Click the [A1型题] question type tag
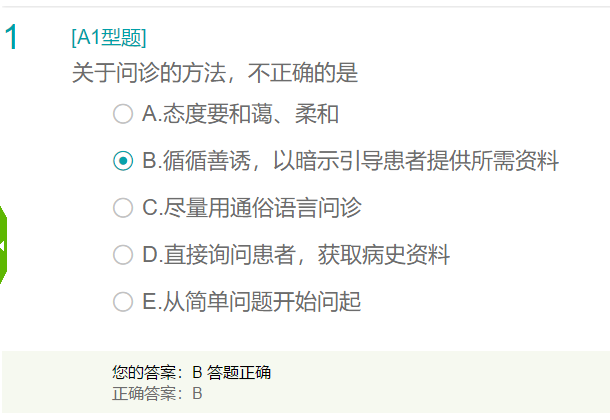610x420 pixels. point(109,38)
